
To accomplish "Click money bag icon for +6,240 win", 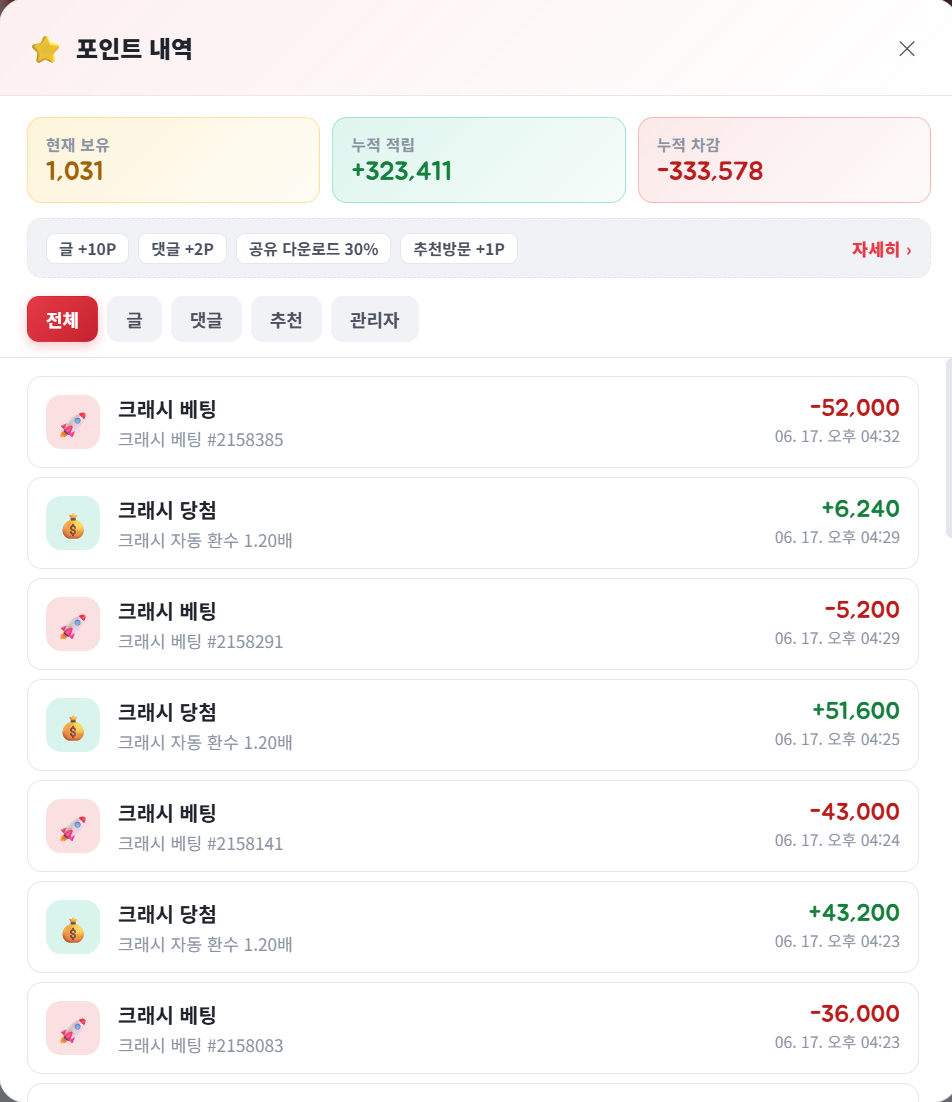I will [73, 523].
